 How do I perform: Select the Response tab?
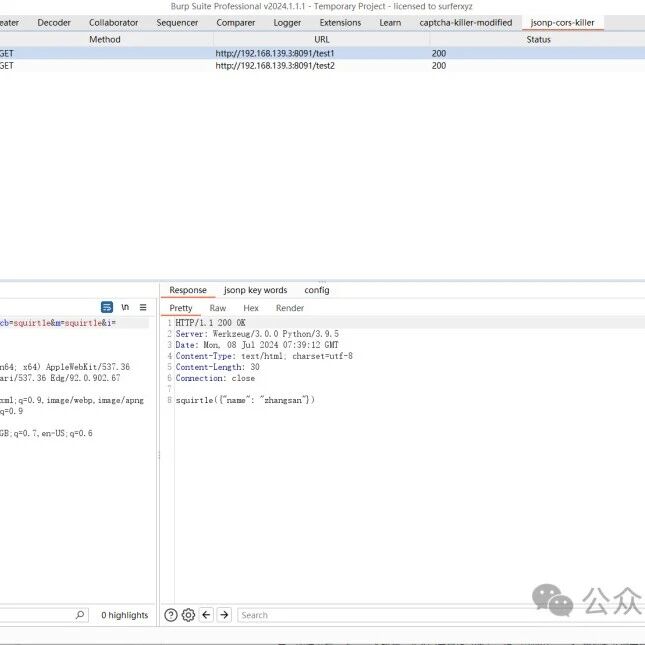(188, 290)
